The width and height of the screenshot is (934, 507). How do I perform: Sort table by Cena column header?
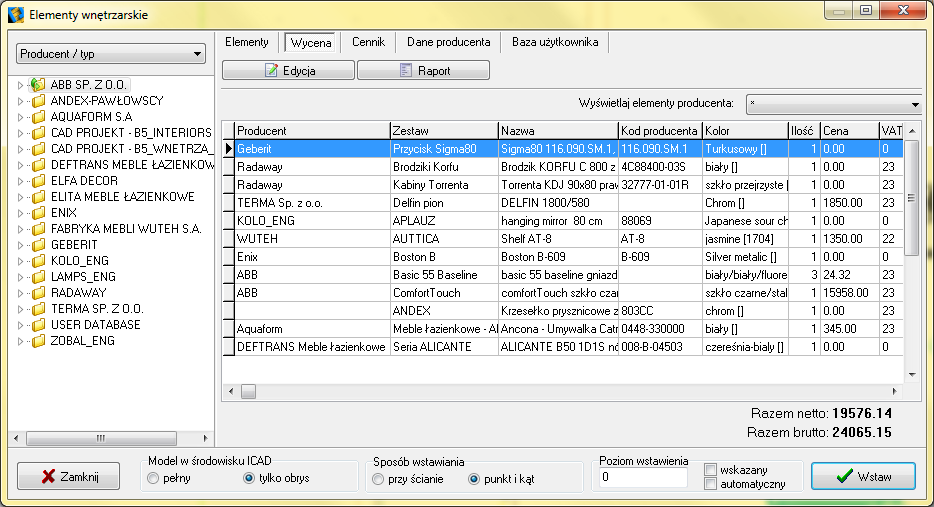849,130
